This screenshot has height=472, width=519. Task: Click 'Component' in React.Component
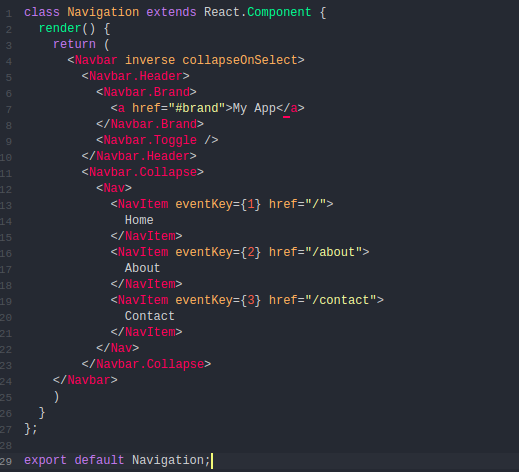[x=279, y=12]
